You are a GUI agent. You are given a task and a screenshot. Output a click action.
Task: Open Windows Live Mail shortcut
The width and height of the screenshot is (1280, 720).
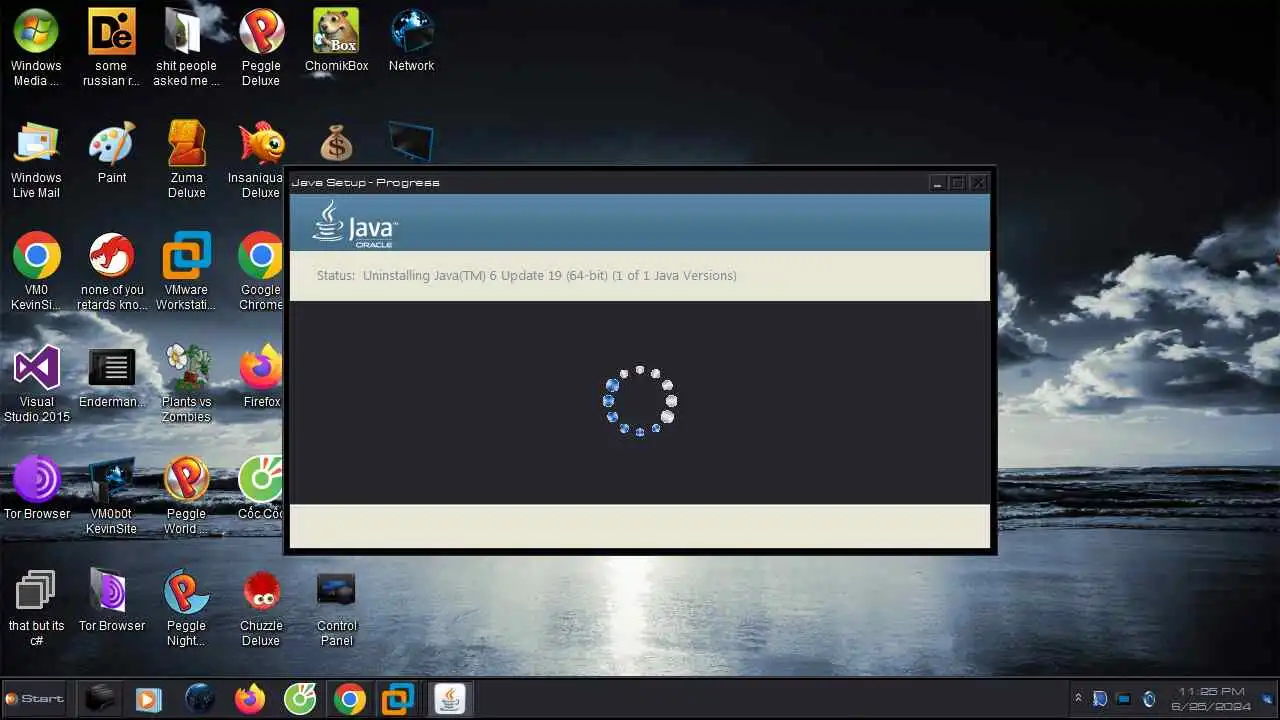click(x=36, y=160)
